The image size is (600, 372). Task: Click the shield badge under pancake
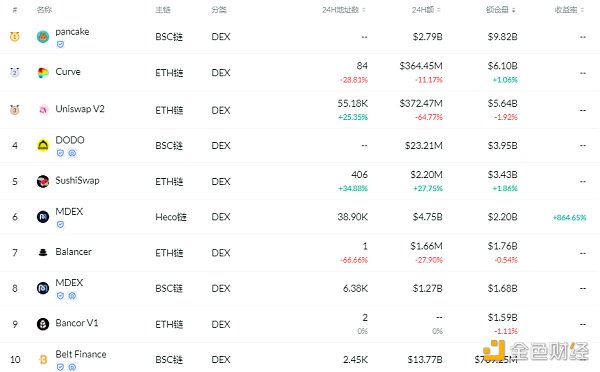[60, 44]
